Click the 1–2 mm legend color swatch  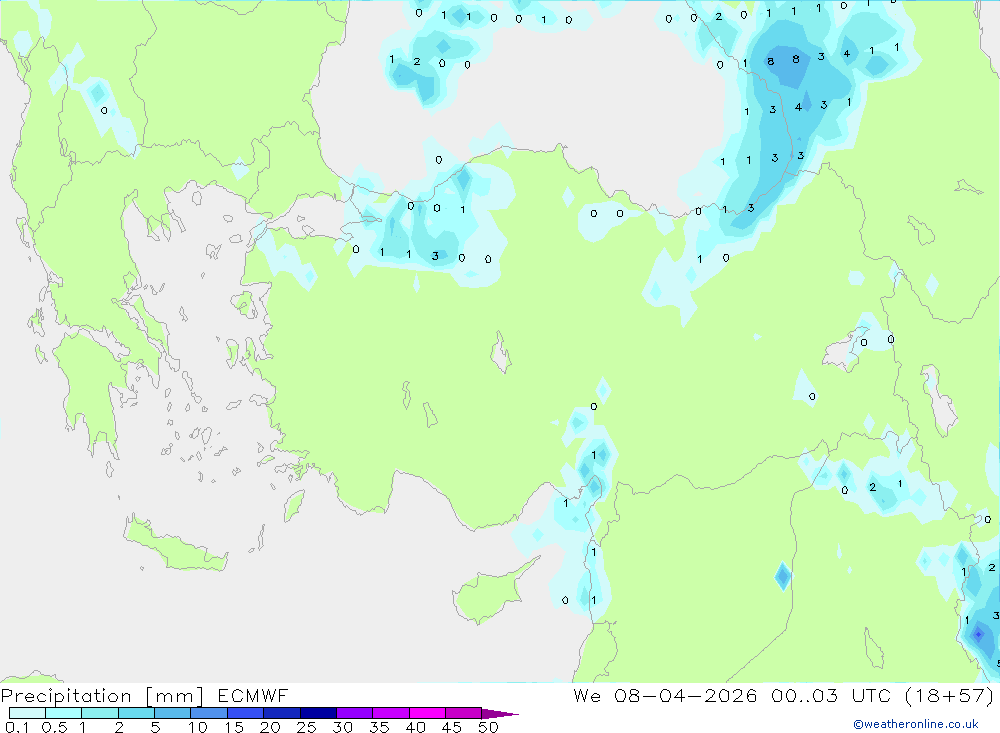click(100, 713)
